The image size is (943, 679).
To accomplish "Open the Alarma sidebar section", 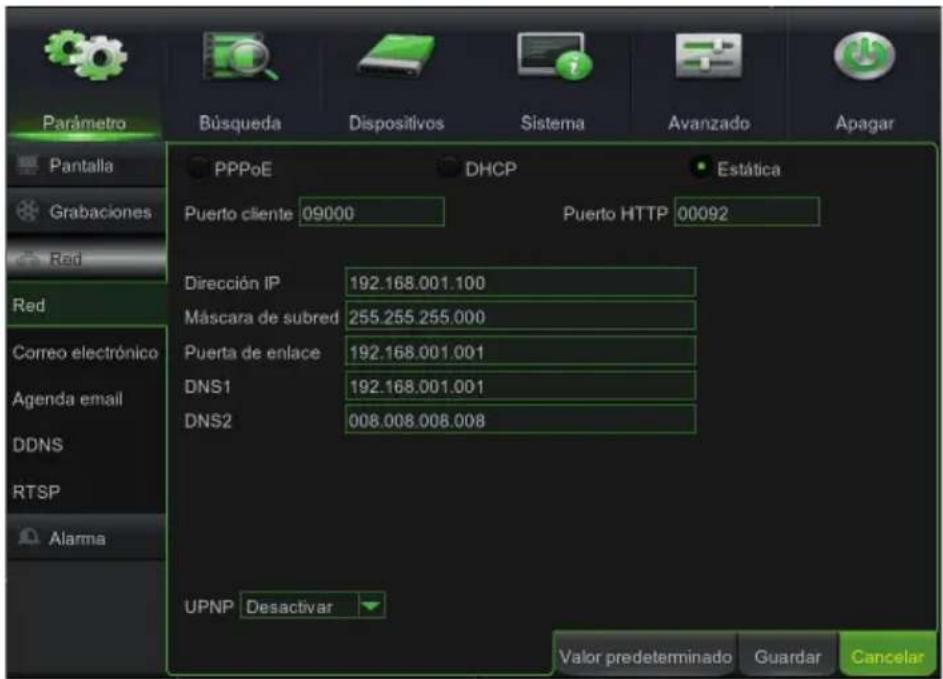I will 86,538.
